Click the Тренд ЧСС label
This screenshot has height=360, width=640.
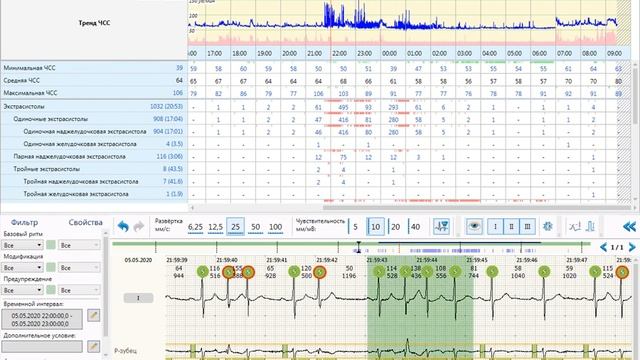(94, 23)
